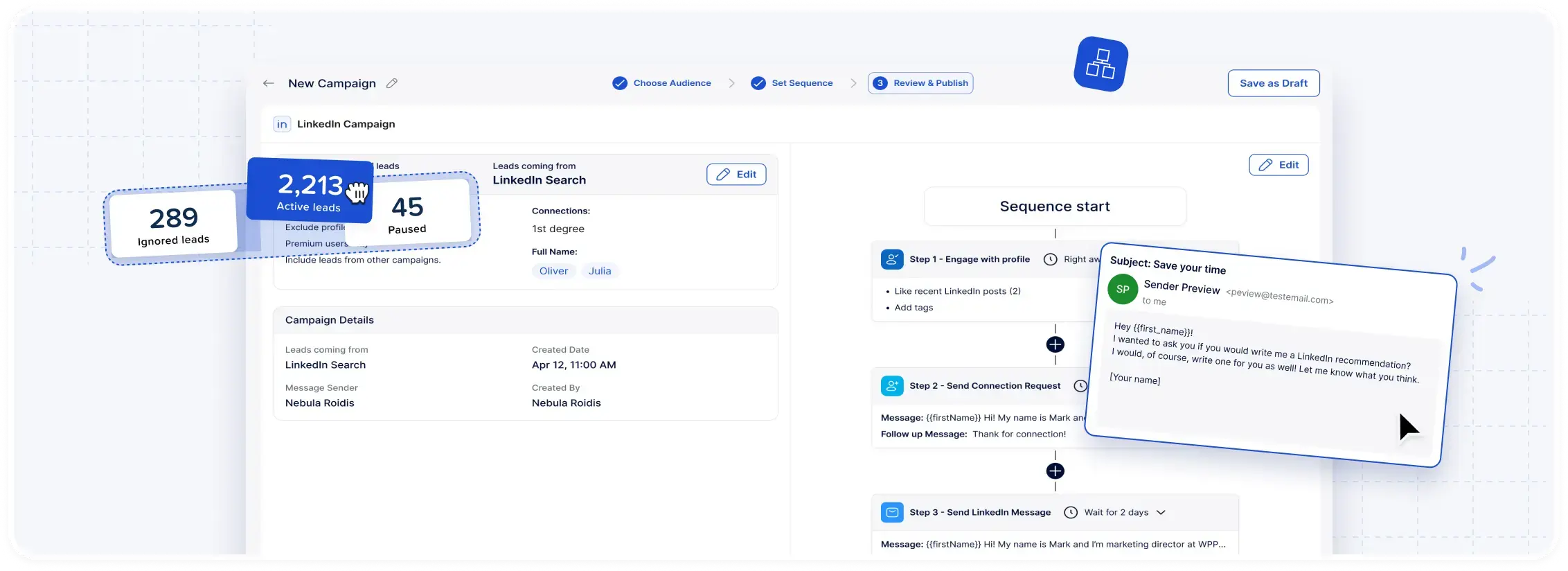Image resolution: width=1568 pixels, height=571 pixels.
Task: Expand the Wait for 2 days dropdown
Action: pyautogui.click(x=1161, y=513)
